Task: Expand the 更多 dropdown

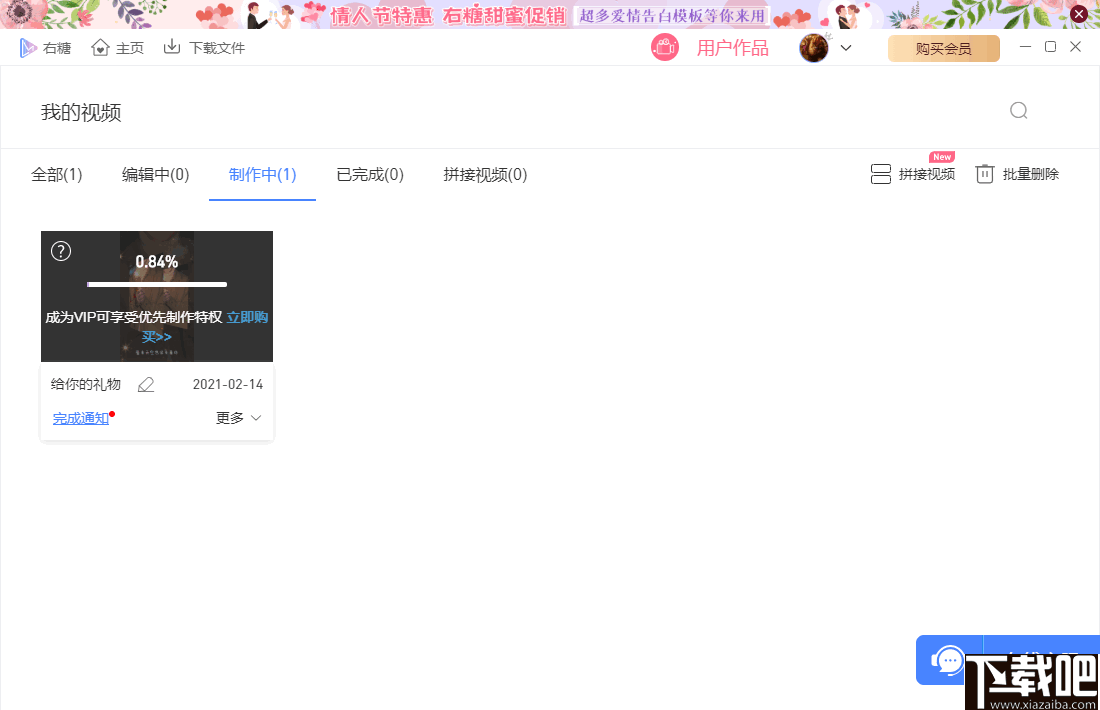Action: [239, 418]
